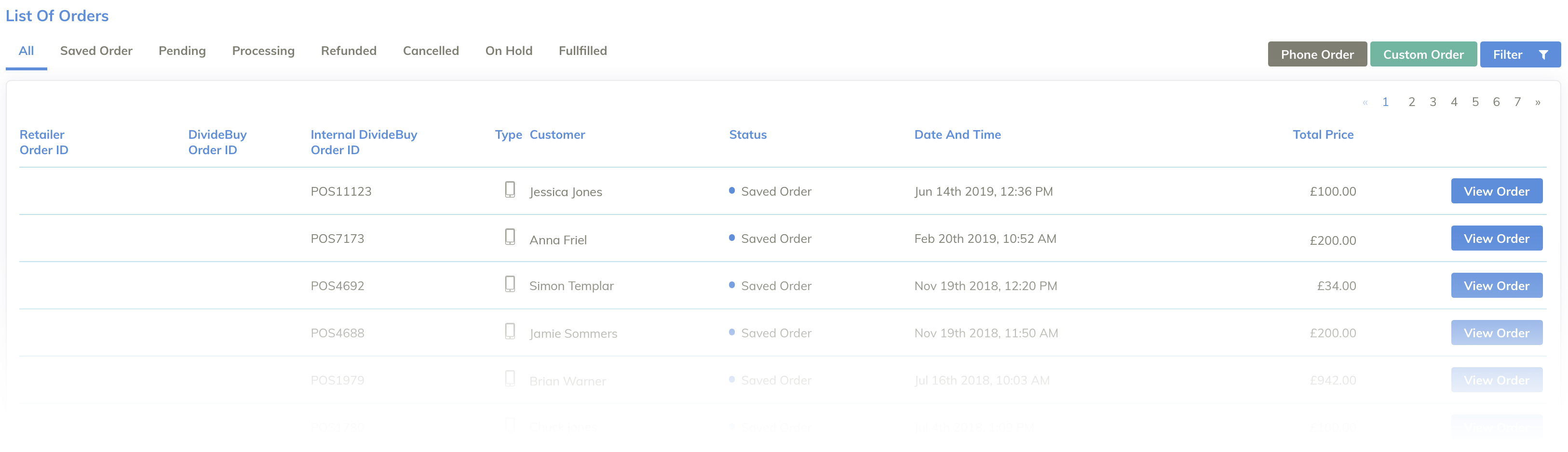This screenshot has width=1568, height=452.
Task: Create a new Phone Order
Action: click(x=1317, y=55)
